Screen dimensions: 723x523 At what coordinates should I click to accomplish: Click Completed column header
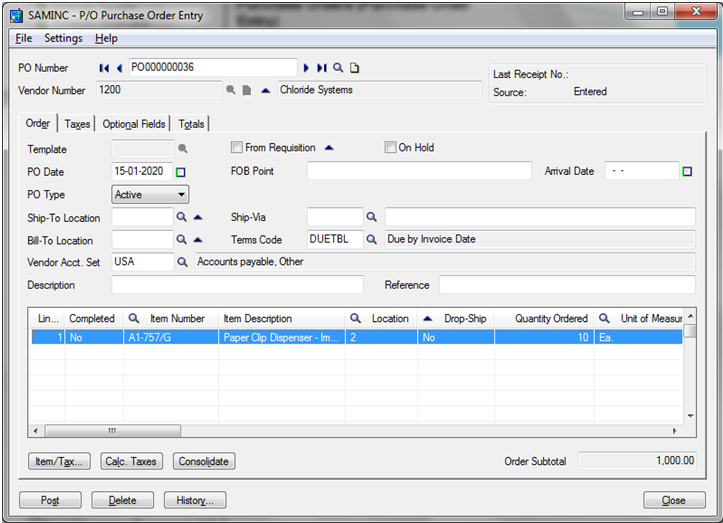click(94, 318)
